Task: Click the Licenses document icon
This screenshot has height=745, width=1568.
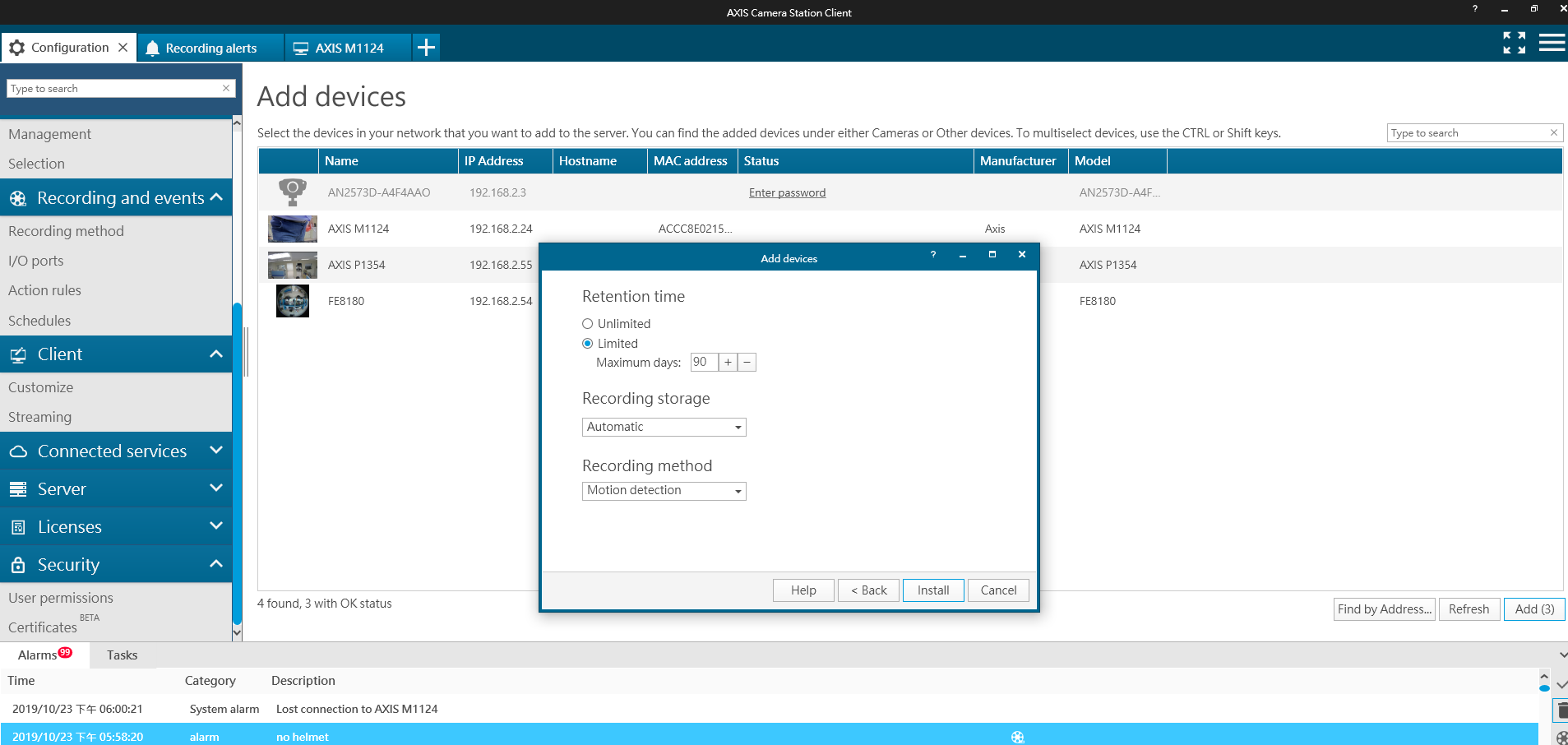Action: [x=18, y=527]
